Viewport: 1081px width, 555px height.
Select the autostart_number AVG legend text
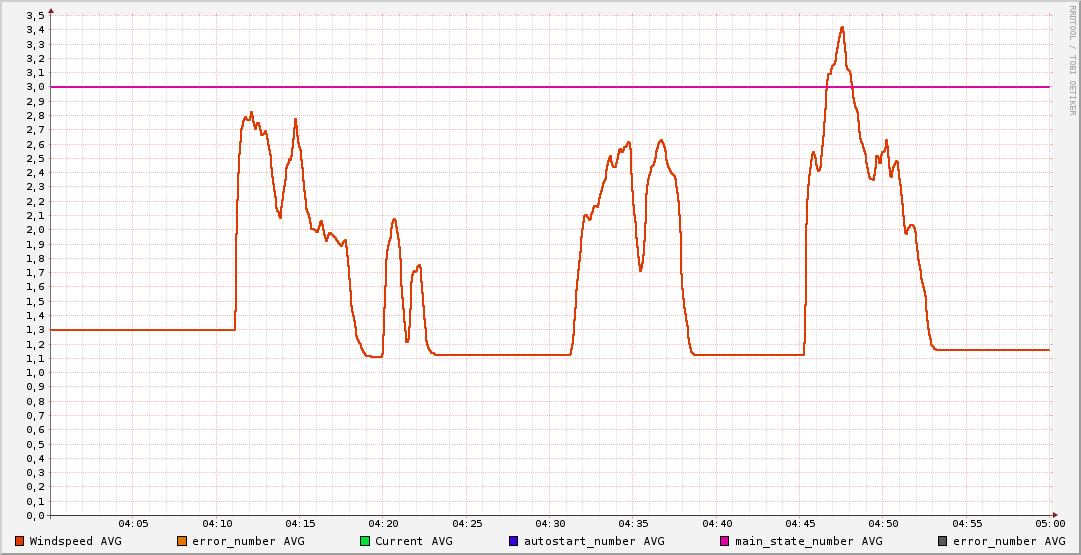coord(594,541)
